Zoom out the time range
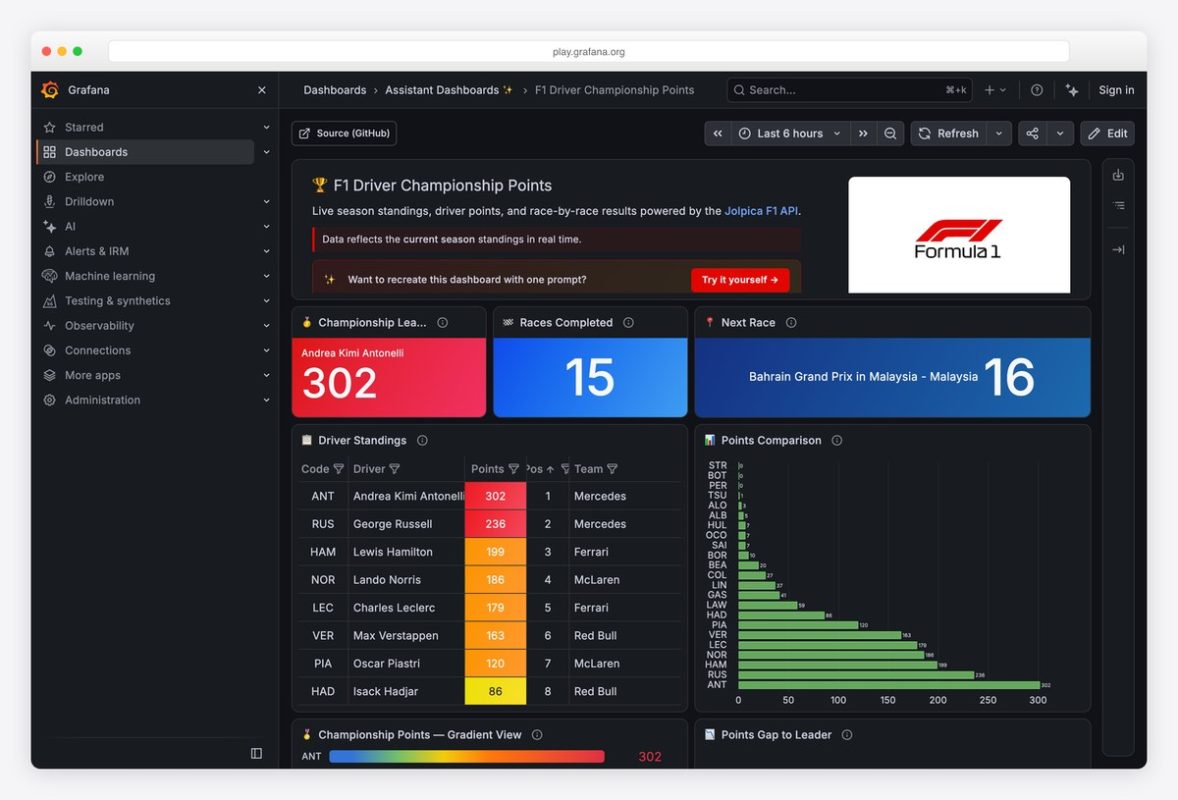This screenshot has width=1178, height=800. (890, 133)
